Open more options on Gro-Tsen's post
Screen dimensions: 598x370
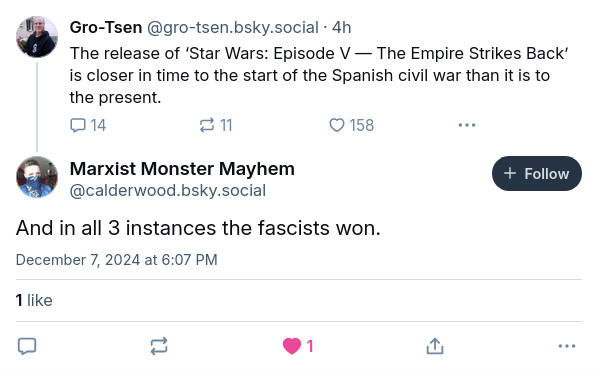(x=467, y=125)
